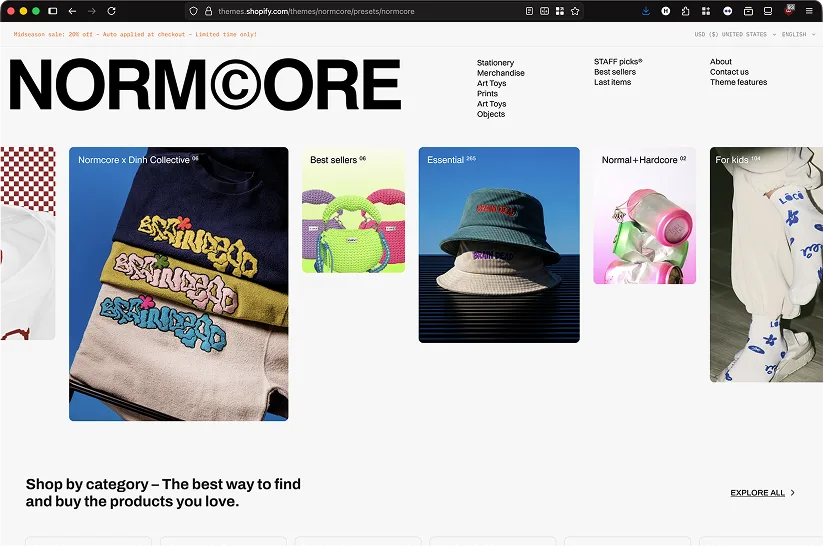The image size is (823, 546).
Task: Click the NORMCORE logo
Action: point(205,84)
